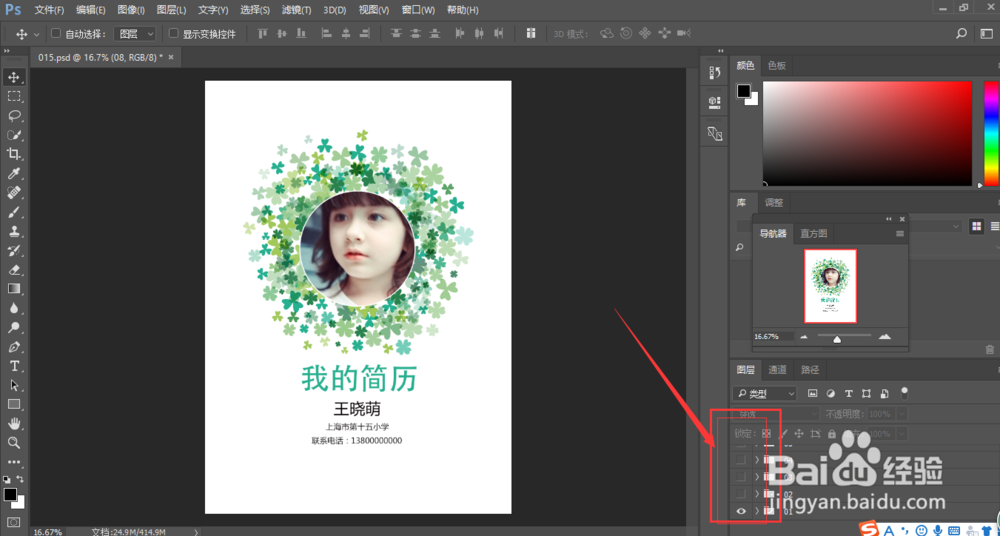Screen dimensions: 1000x536
Task: Filter layers by adjustment layer icon
Action: 830,393
